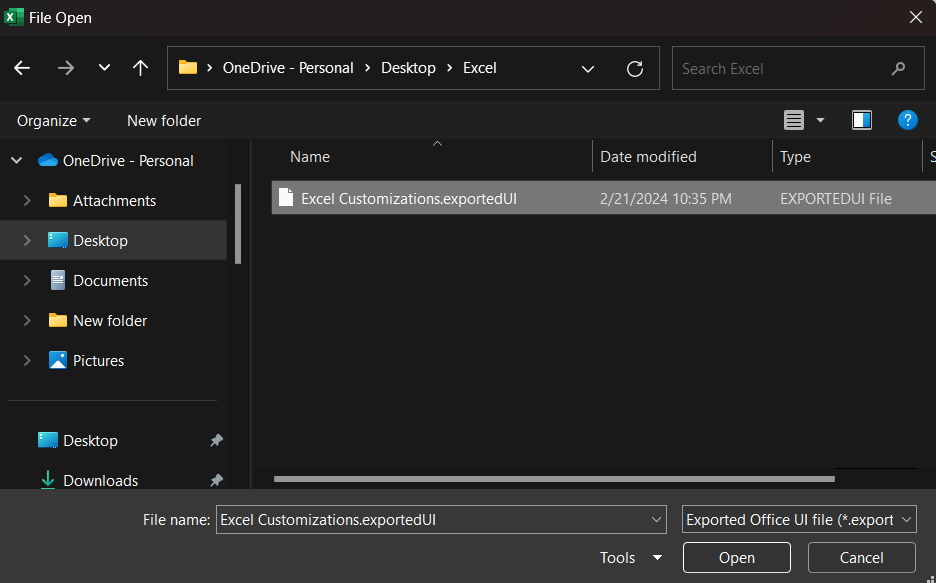The width and height of the screenshot is (936, 583).
Task: Click the file icon of Excel Customizations
Action: pyautogui.click(x=286, y=198)
